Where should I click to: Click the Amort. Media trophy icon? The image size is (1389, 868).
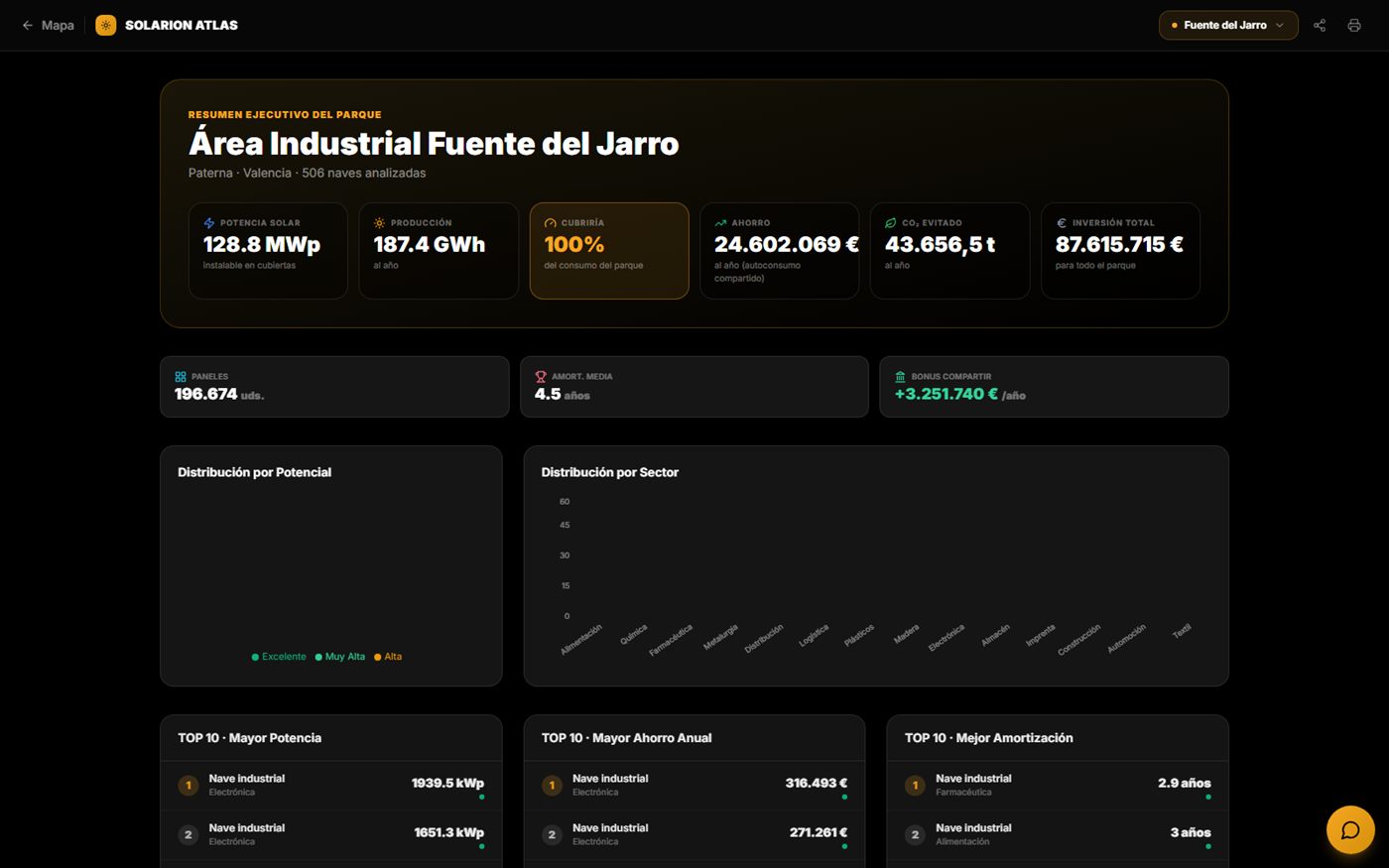tap(541, 377)
